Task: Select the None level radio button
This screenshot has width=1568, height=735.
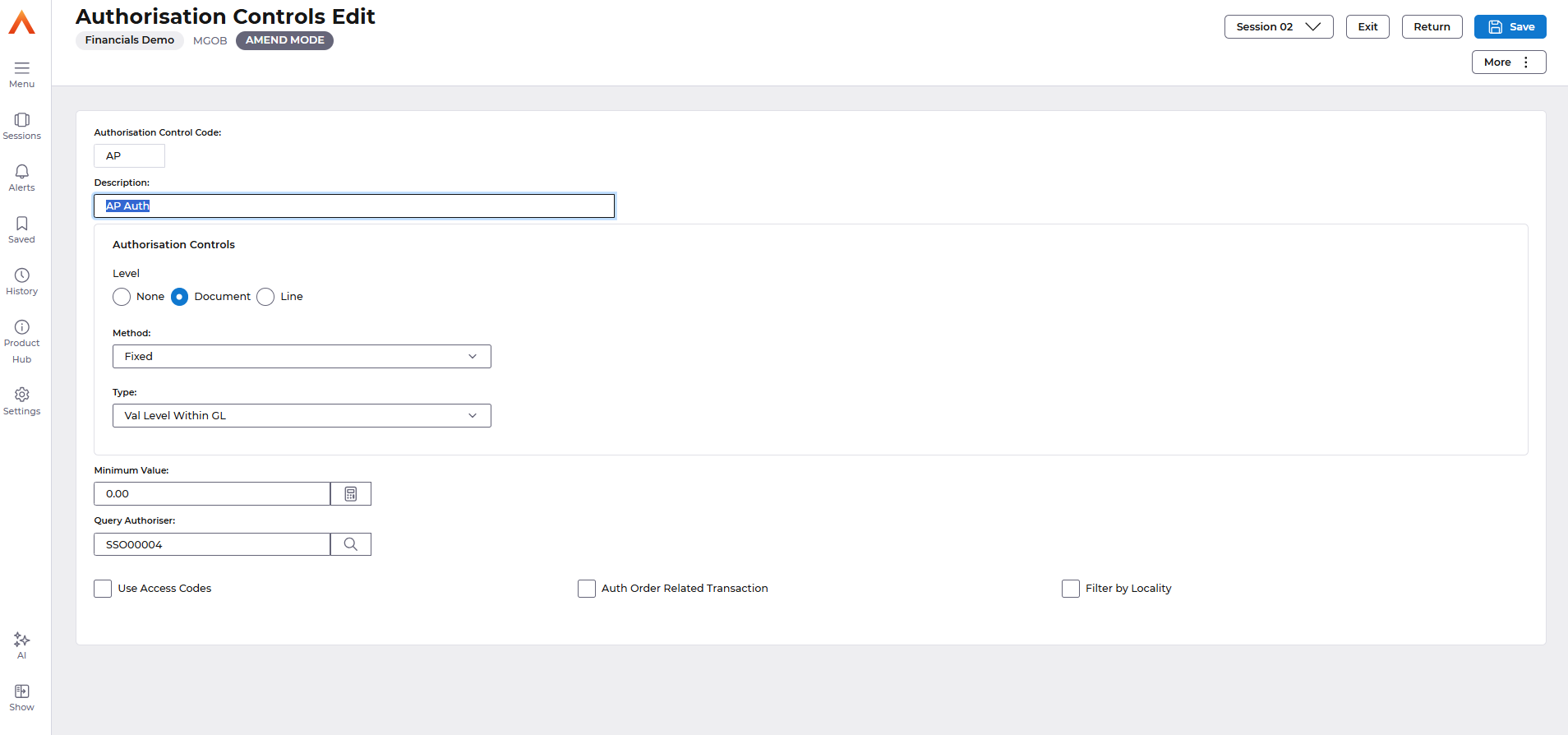Action: tap(122, 297)
